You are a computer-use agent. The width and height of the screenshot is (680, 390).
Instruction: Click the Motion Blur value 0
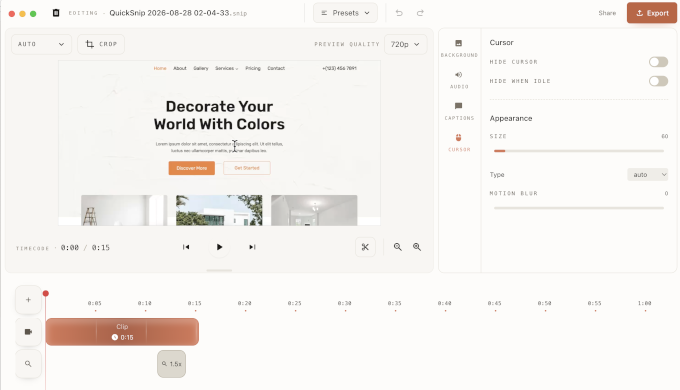(666, 193)
